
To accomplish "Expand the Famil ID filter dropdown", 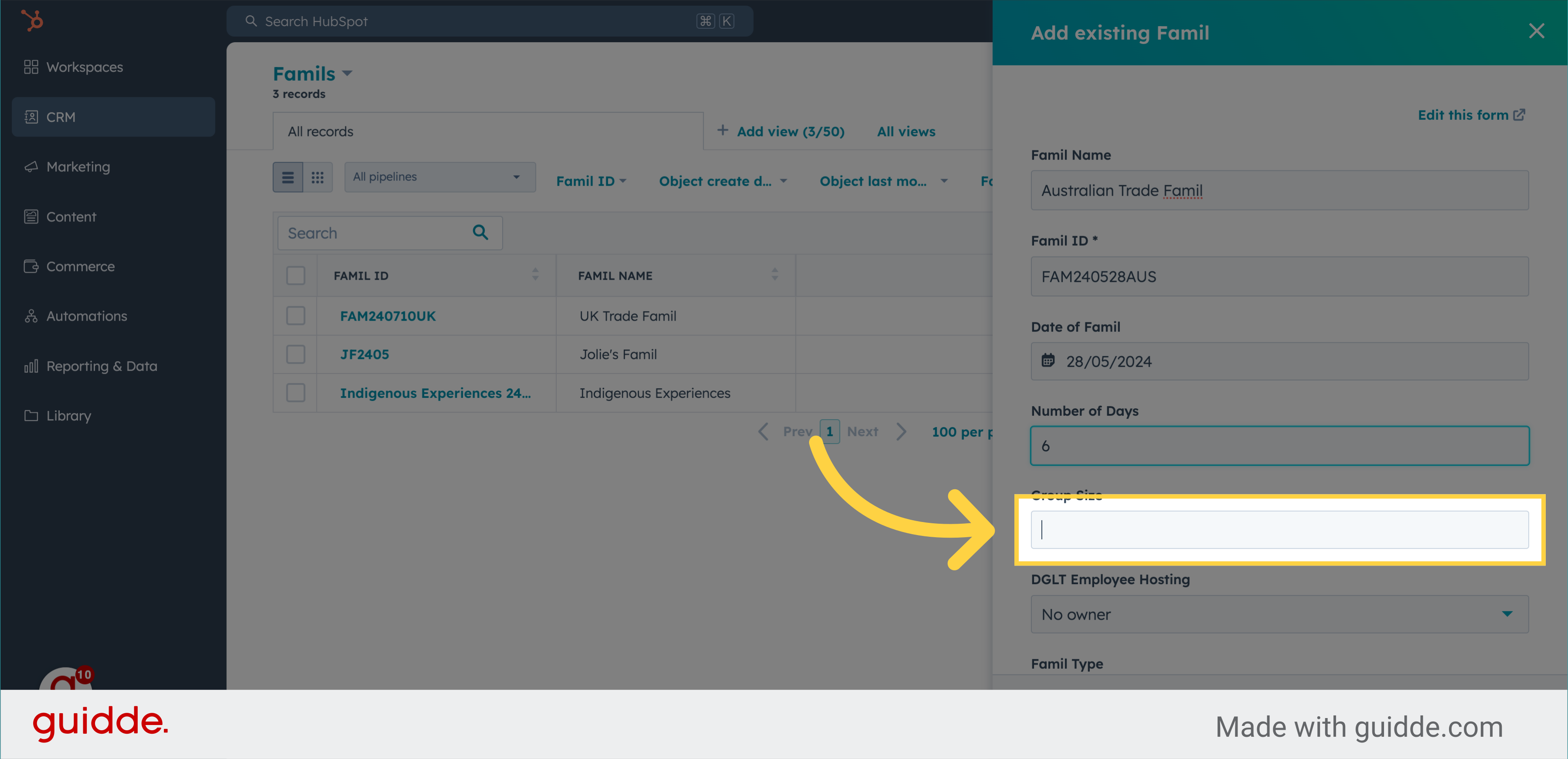I will 590,181.
